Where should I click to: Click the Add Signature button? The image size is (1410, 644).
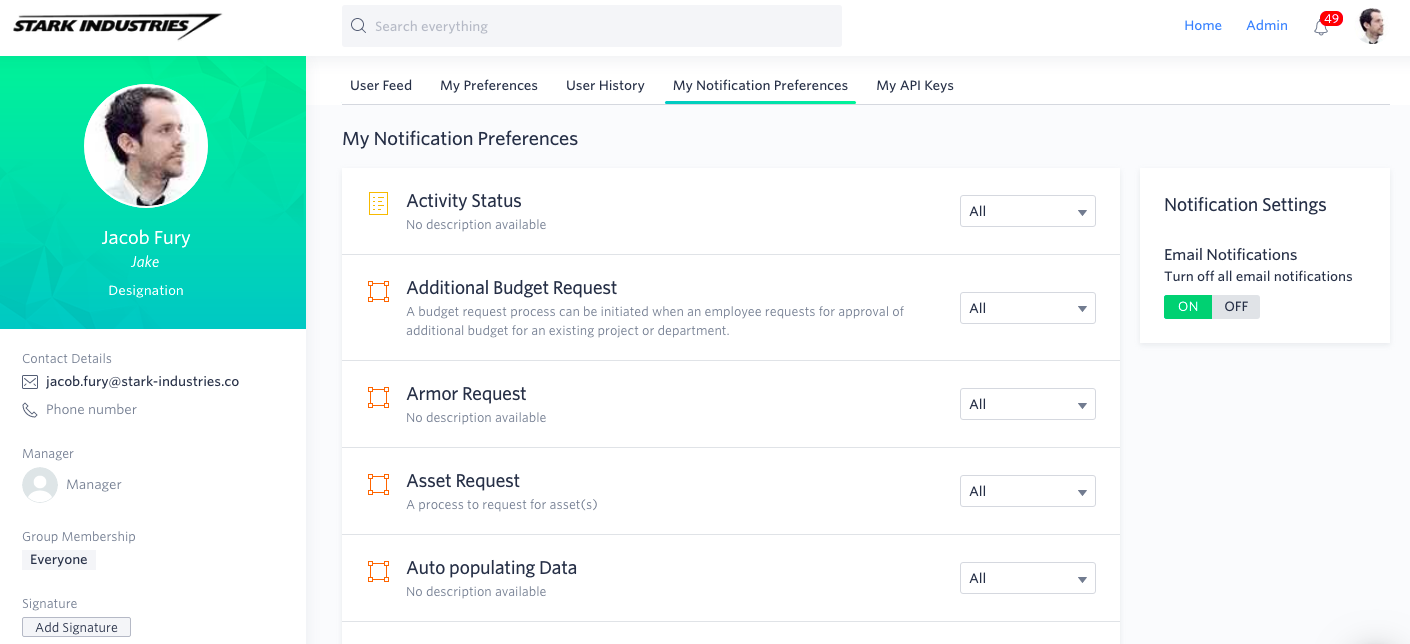click(77, 627)
